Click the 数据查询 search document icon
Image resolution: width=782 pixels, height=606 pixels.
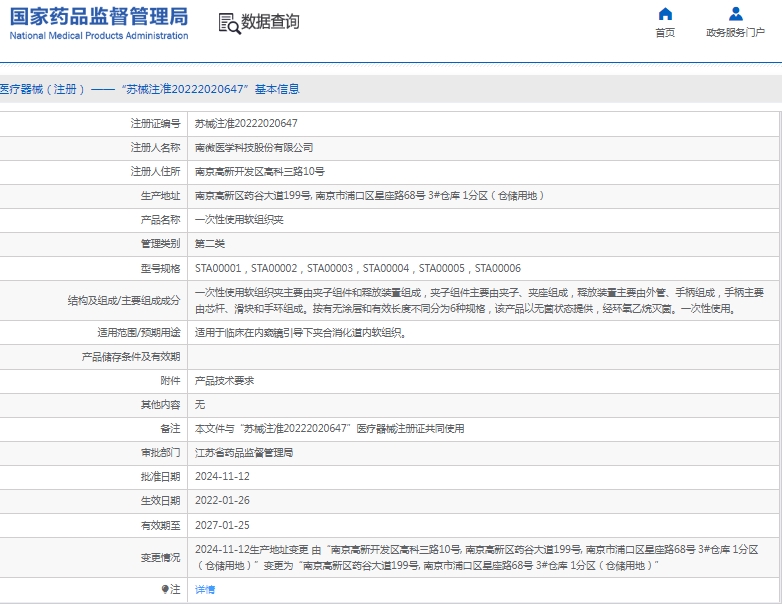coord(229,23)
